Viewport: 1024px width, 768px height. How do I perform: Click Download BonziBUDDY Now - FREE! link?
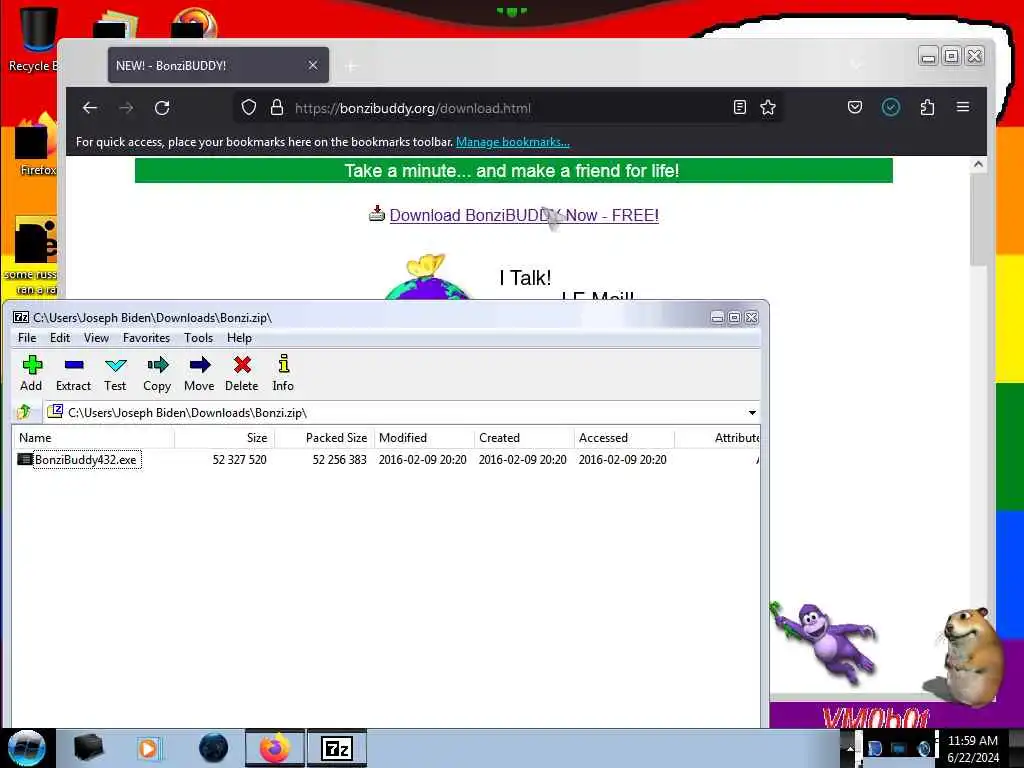click(x=524, y=216)
